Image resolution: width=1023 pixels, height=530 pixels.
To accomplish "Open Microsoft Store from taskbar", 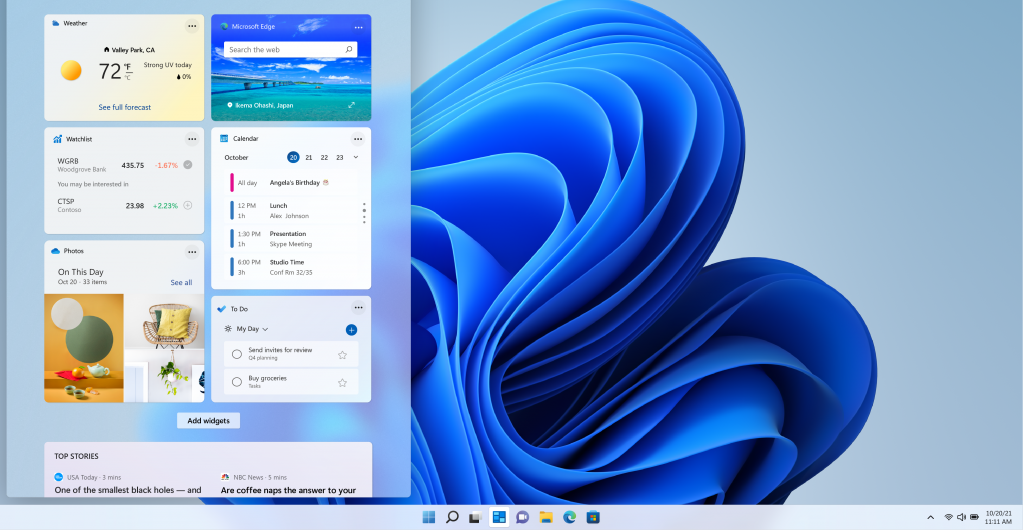I will (x=592, y=518).
